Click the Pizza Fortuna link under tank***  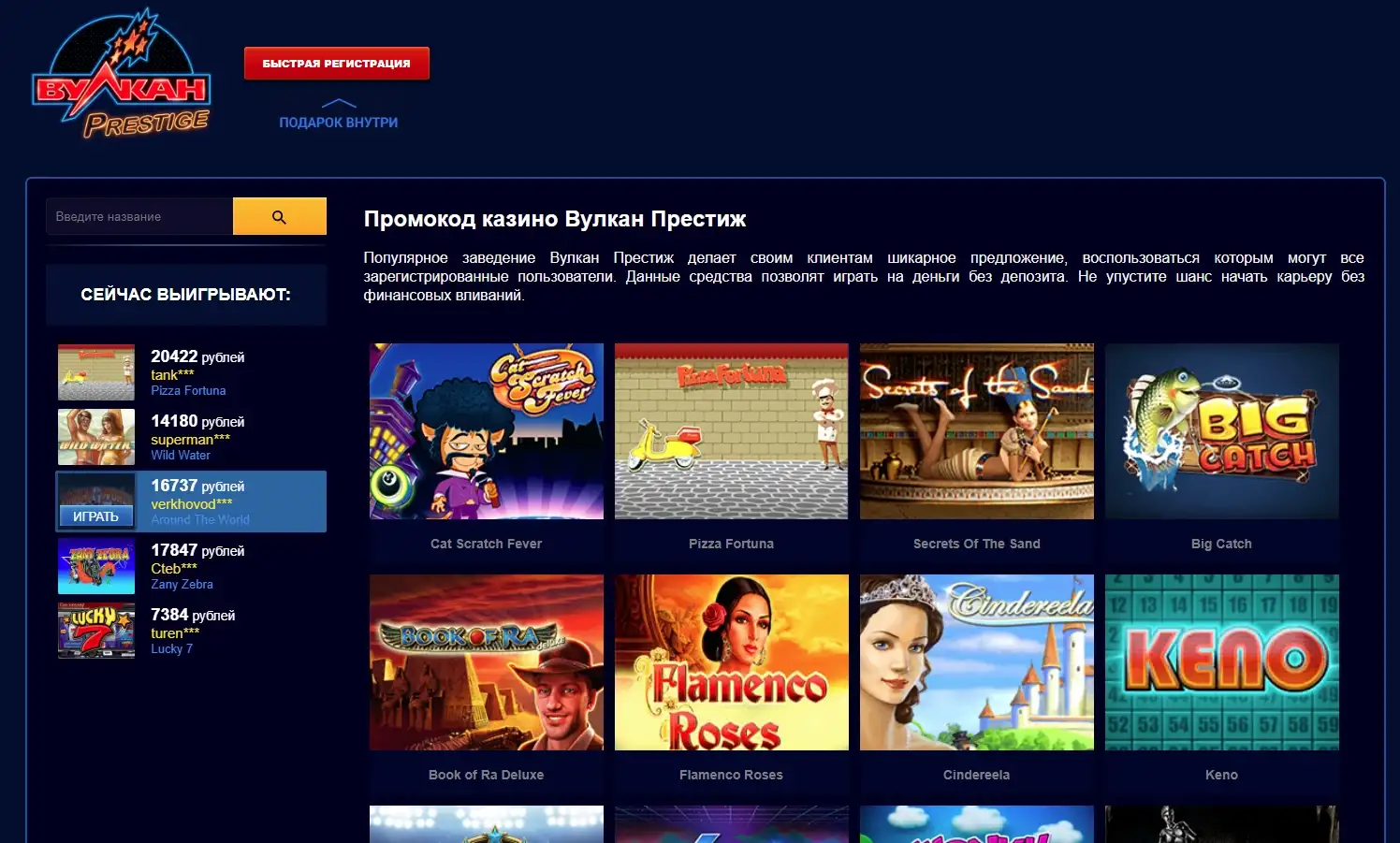pyautogui.click(x=188, y=391)
